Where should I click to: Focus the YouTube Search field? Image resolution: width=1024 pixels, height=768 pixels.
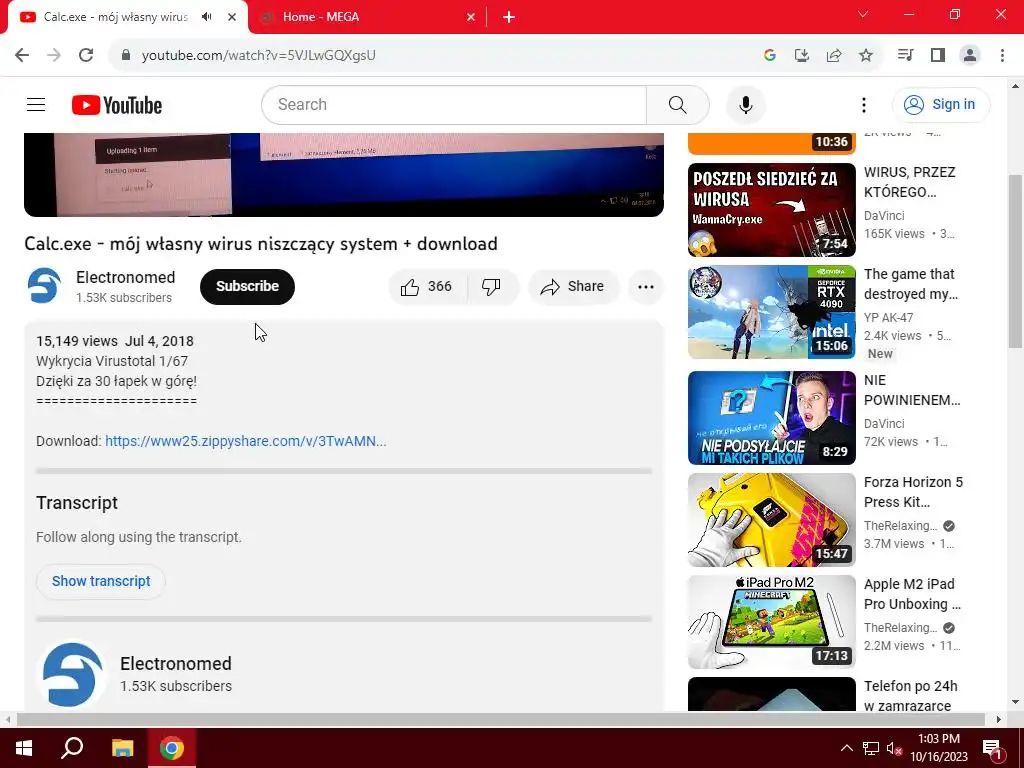(x=454, y=104)
